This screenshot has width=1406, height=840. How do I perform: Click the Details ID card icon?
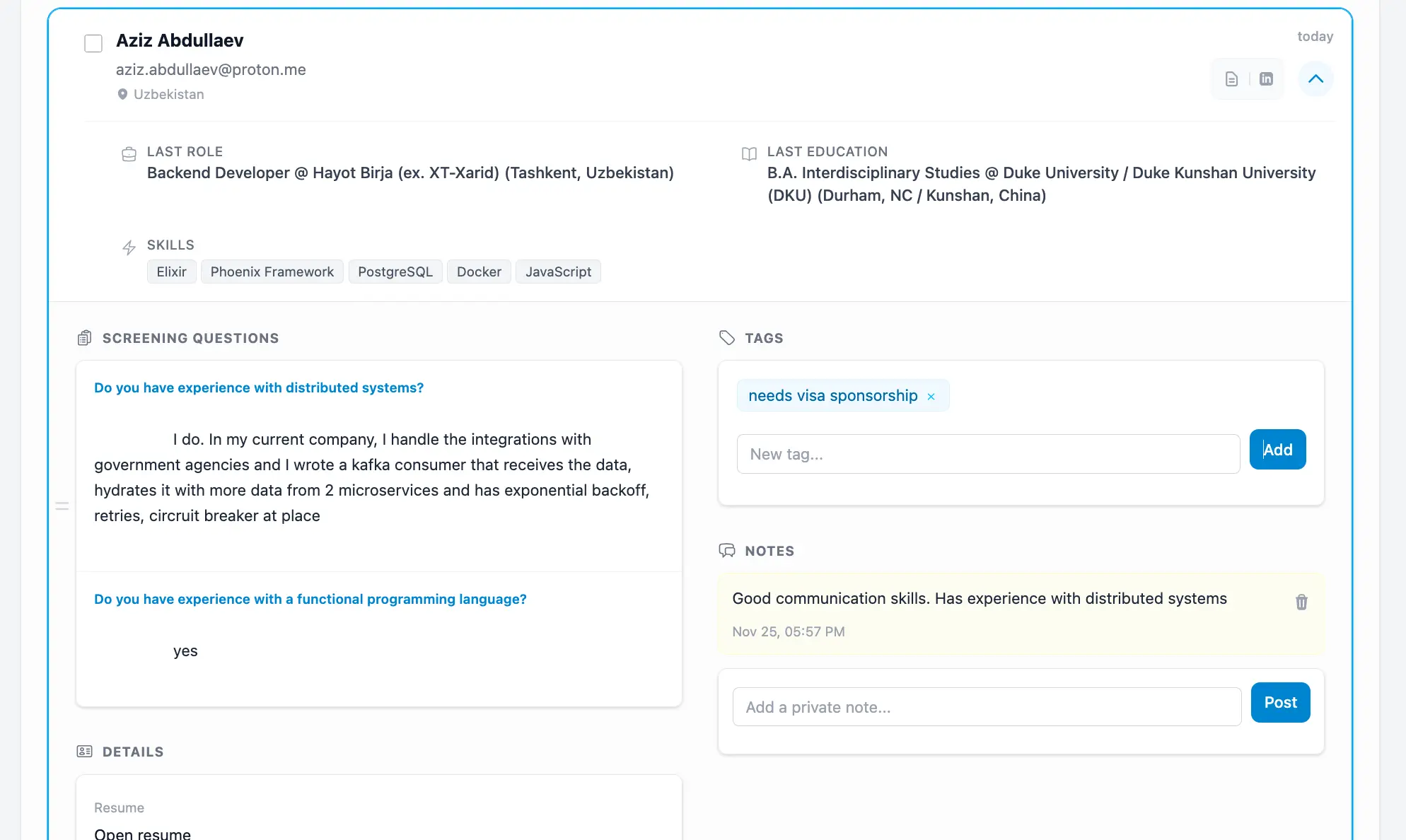point(84,752)
